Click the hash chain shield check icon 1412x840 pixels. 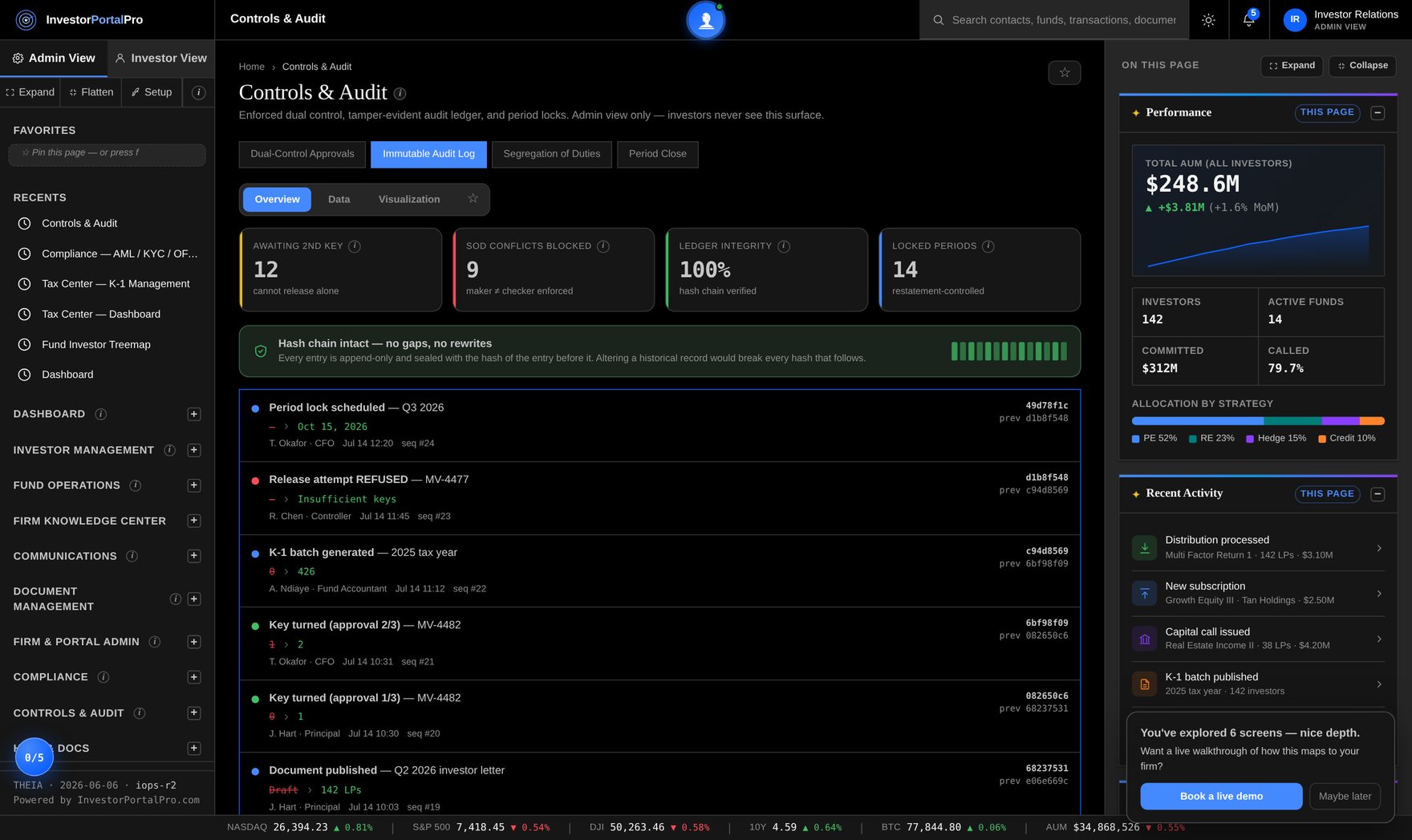pyautogui.click(x=261, y=351)
